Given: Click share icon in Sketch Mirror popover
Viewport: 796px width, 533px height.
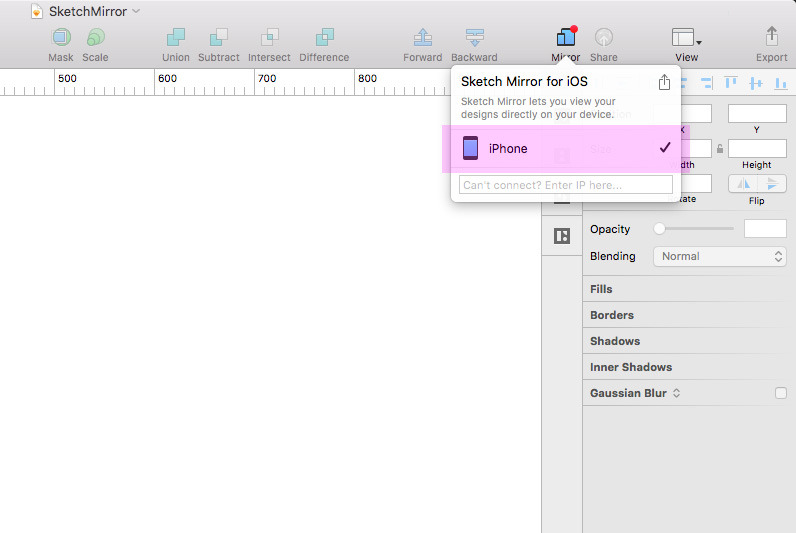Looking at the screenshot, I should (664, 82).
